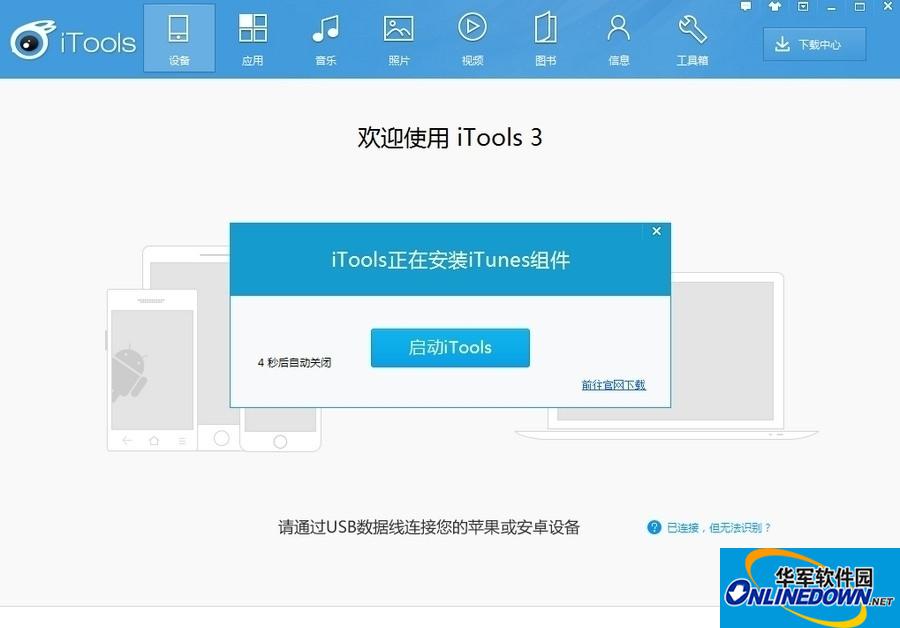Click the 下载中心 download center button
The image size is (900, 628).
pos(814,44)
